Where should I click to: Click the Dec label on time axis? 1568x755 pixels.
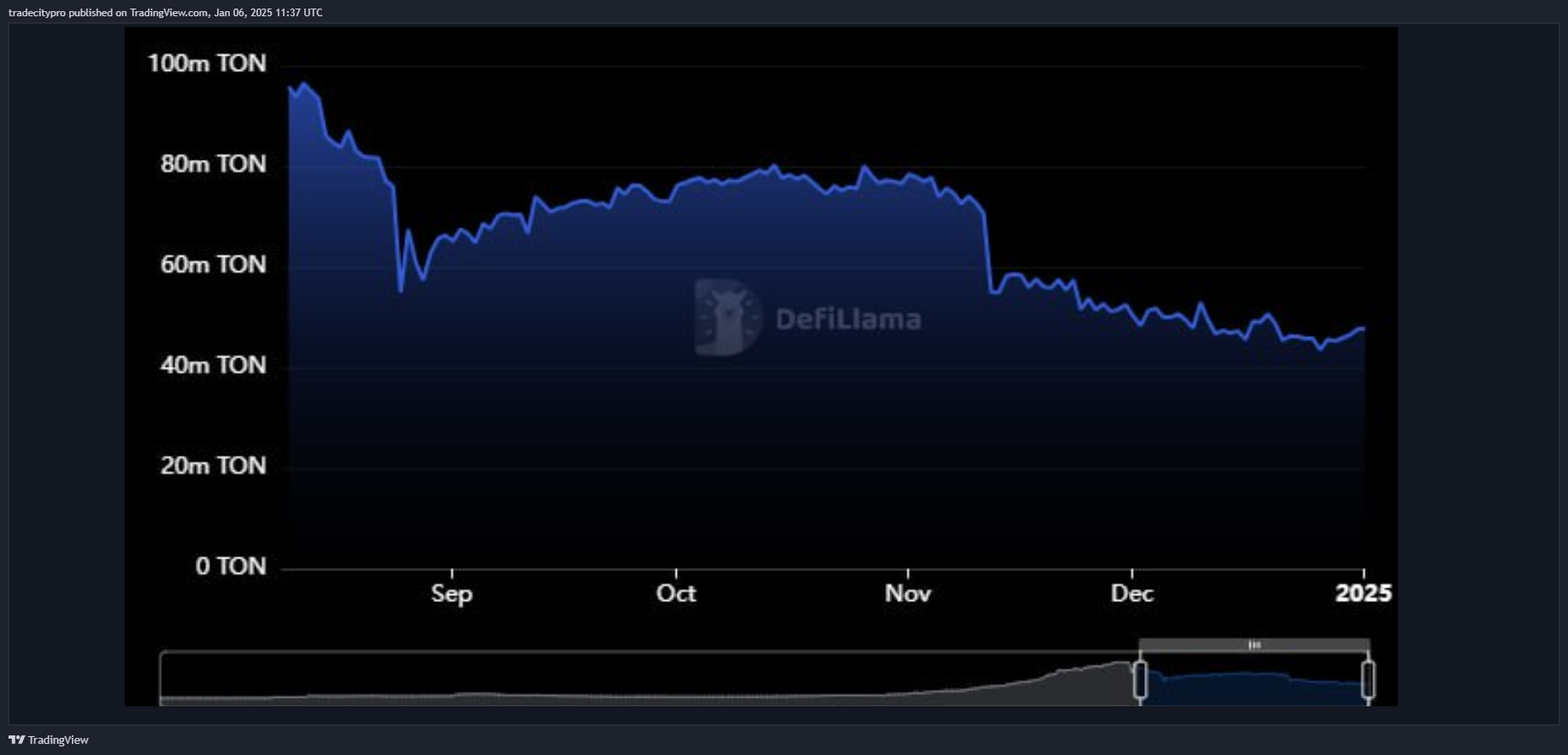point(1132,593)
